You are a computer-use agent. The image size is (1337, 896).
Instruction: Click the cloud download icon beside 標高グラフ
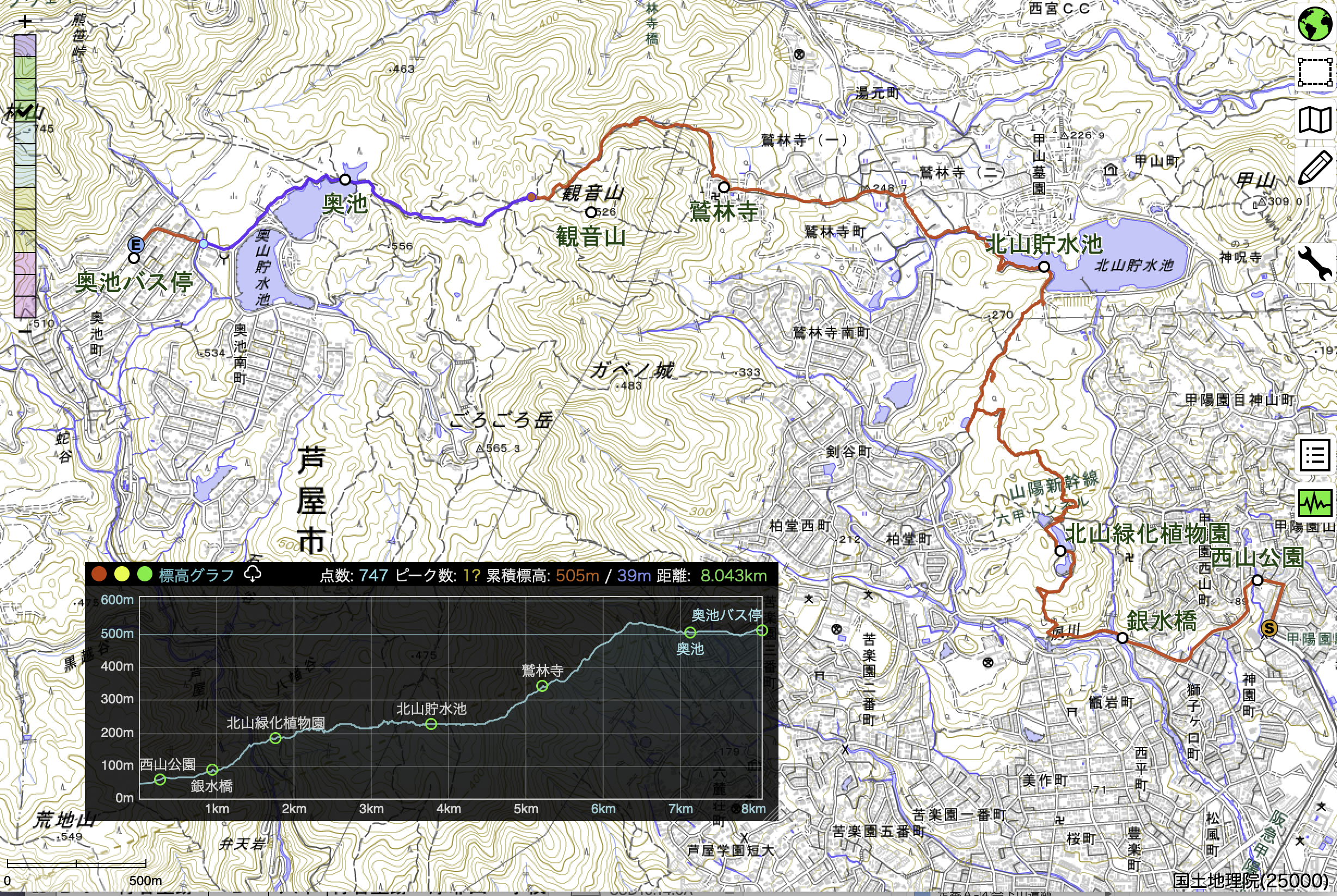click(x=253, y=574)
